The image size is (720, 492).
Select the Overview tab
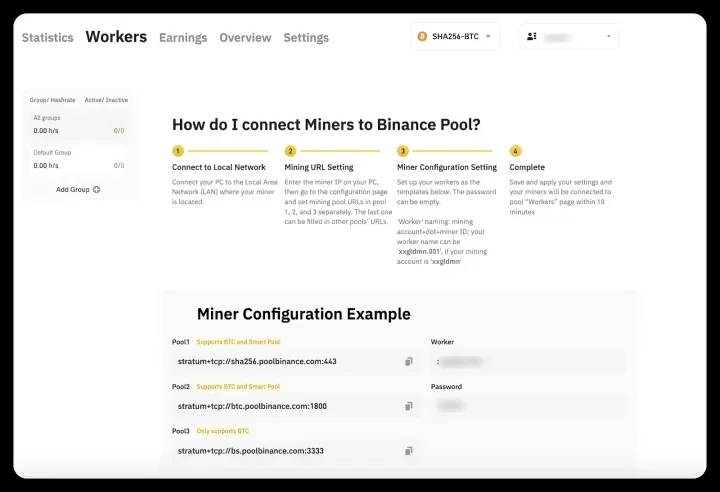click(245, 37)
